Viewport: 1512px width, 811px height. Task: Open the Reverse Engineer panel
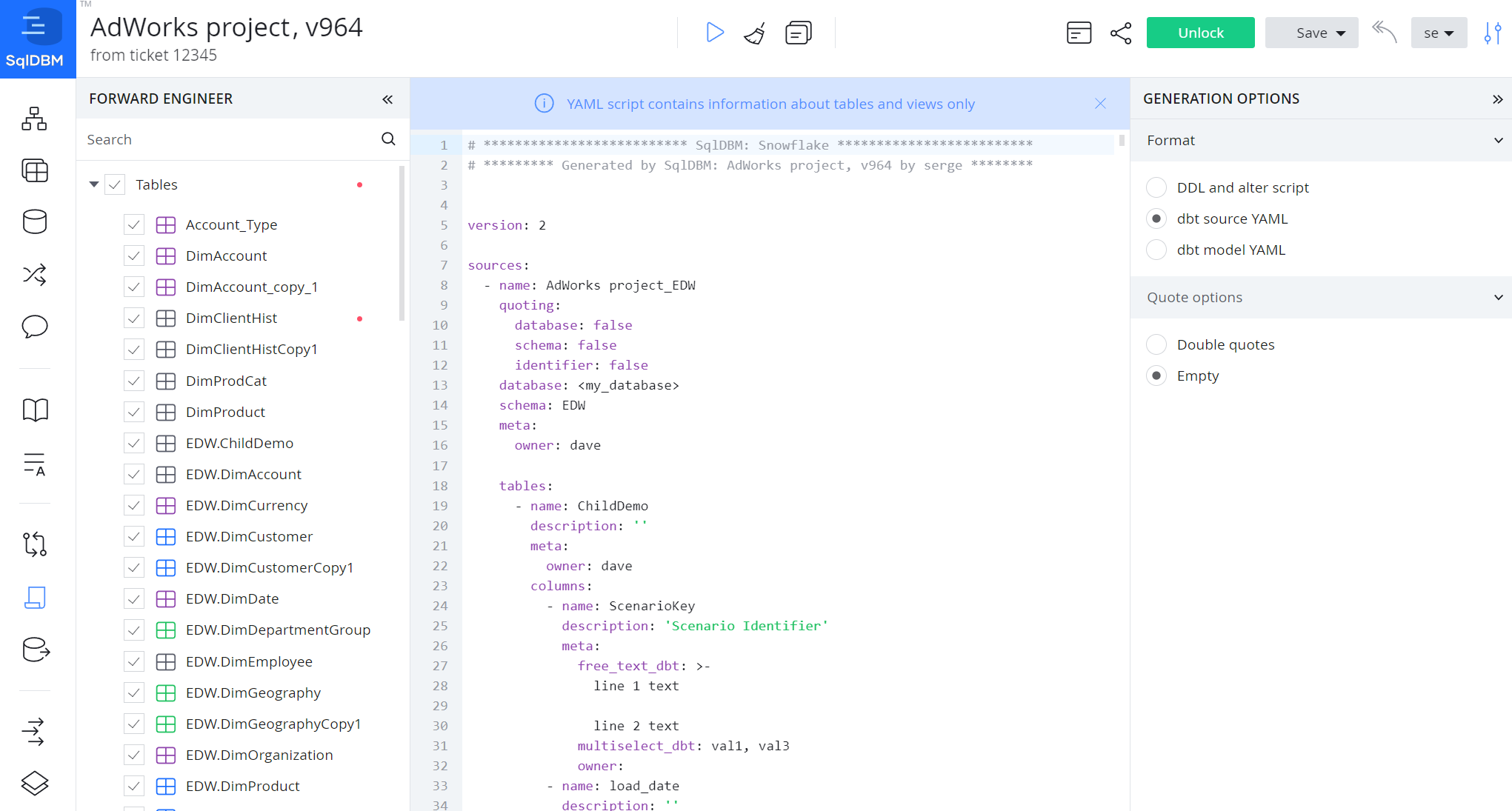[x=34, y=544]
